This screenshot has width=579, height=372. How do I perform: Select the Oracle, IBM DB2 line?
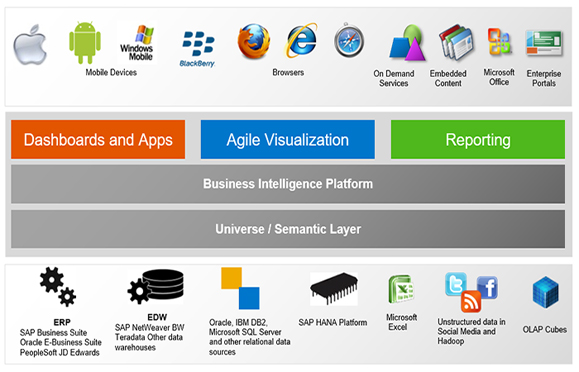[238, 322]
